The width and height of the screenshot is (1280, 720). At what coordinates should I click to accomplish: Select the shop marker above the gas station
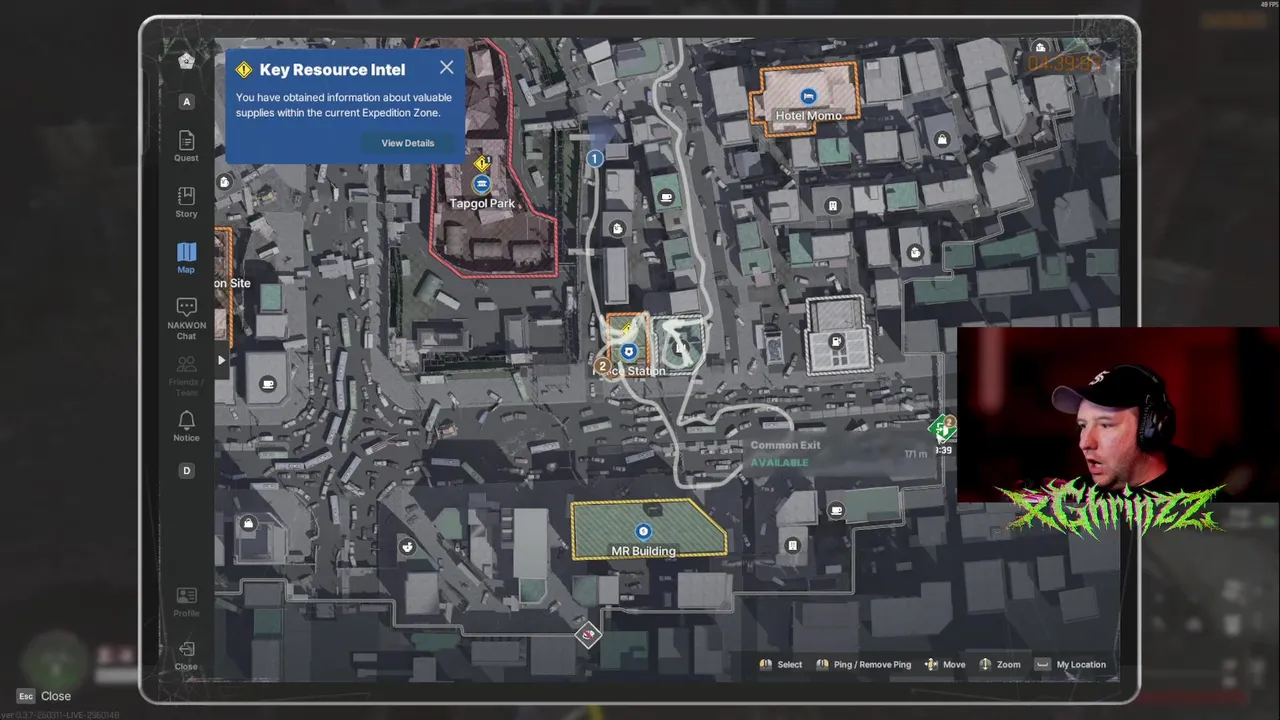click(x=914, y=253)
